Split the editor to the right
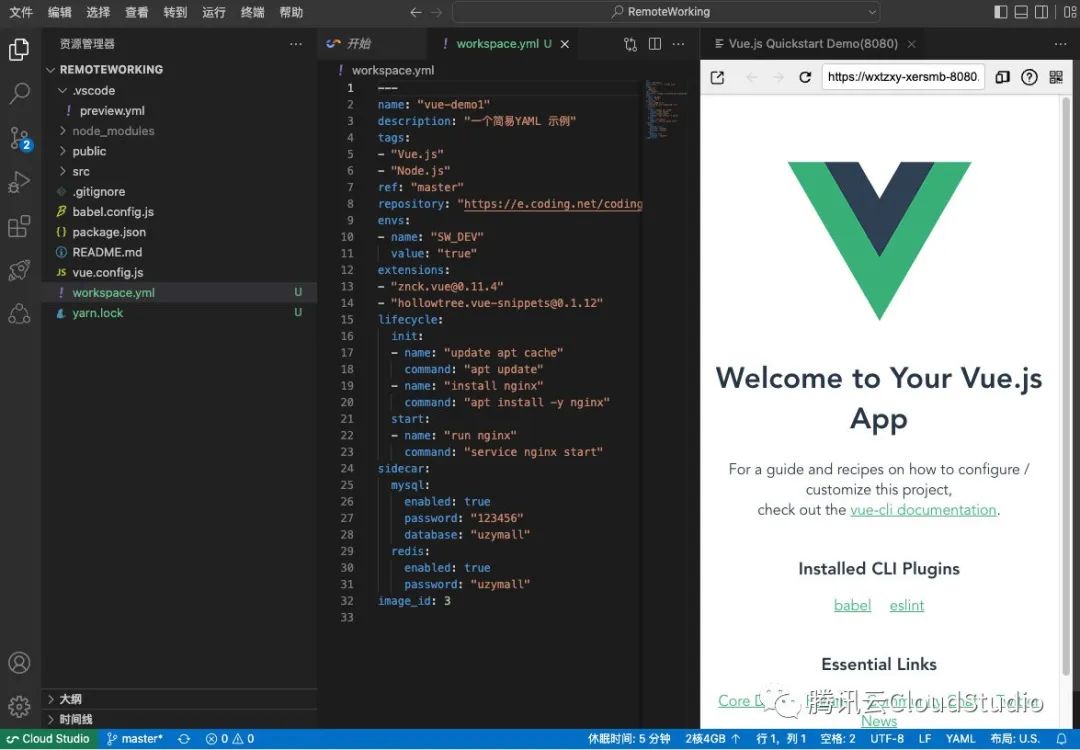Screen dimensions: 1080x750 655,44
